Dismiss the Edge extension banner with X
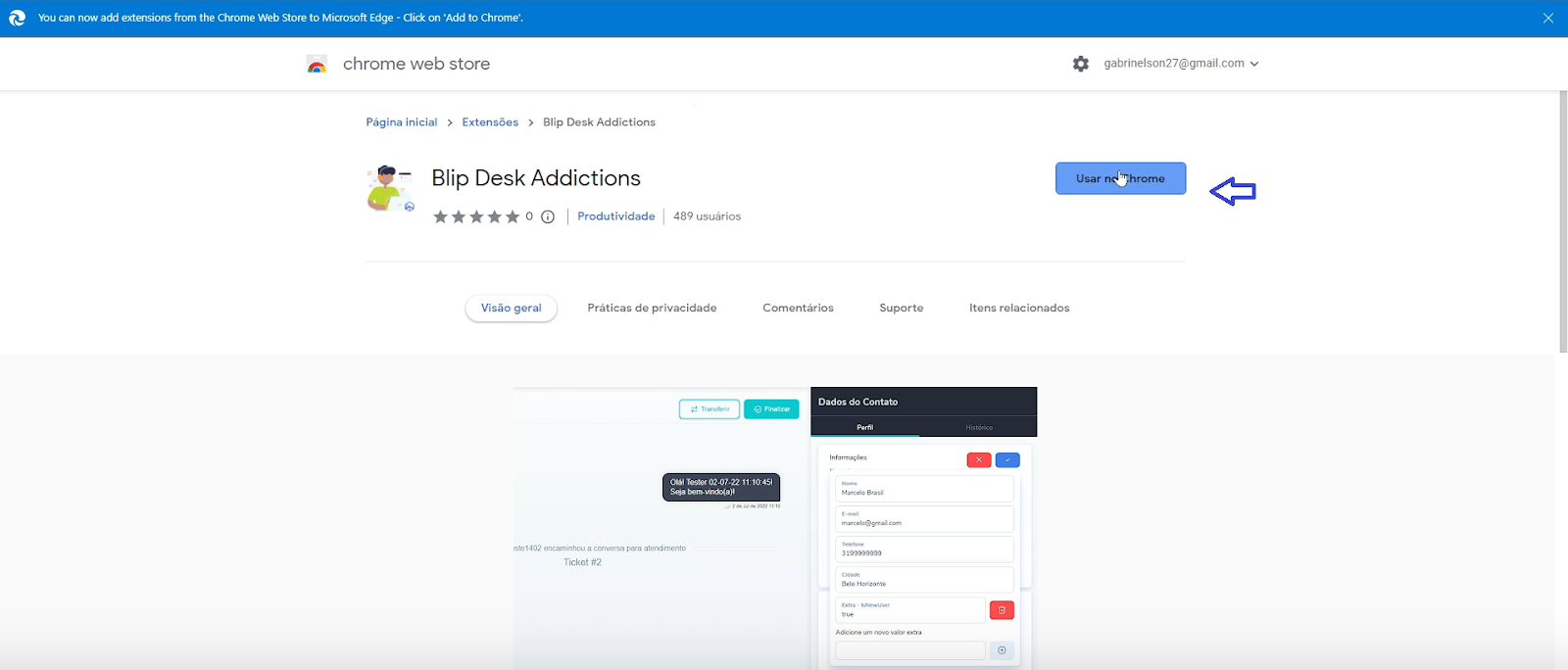Image resolution: width=1568 pixels, height=670 pixels. click(1548, 18)
